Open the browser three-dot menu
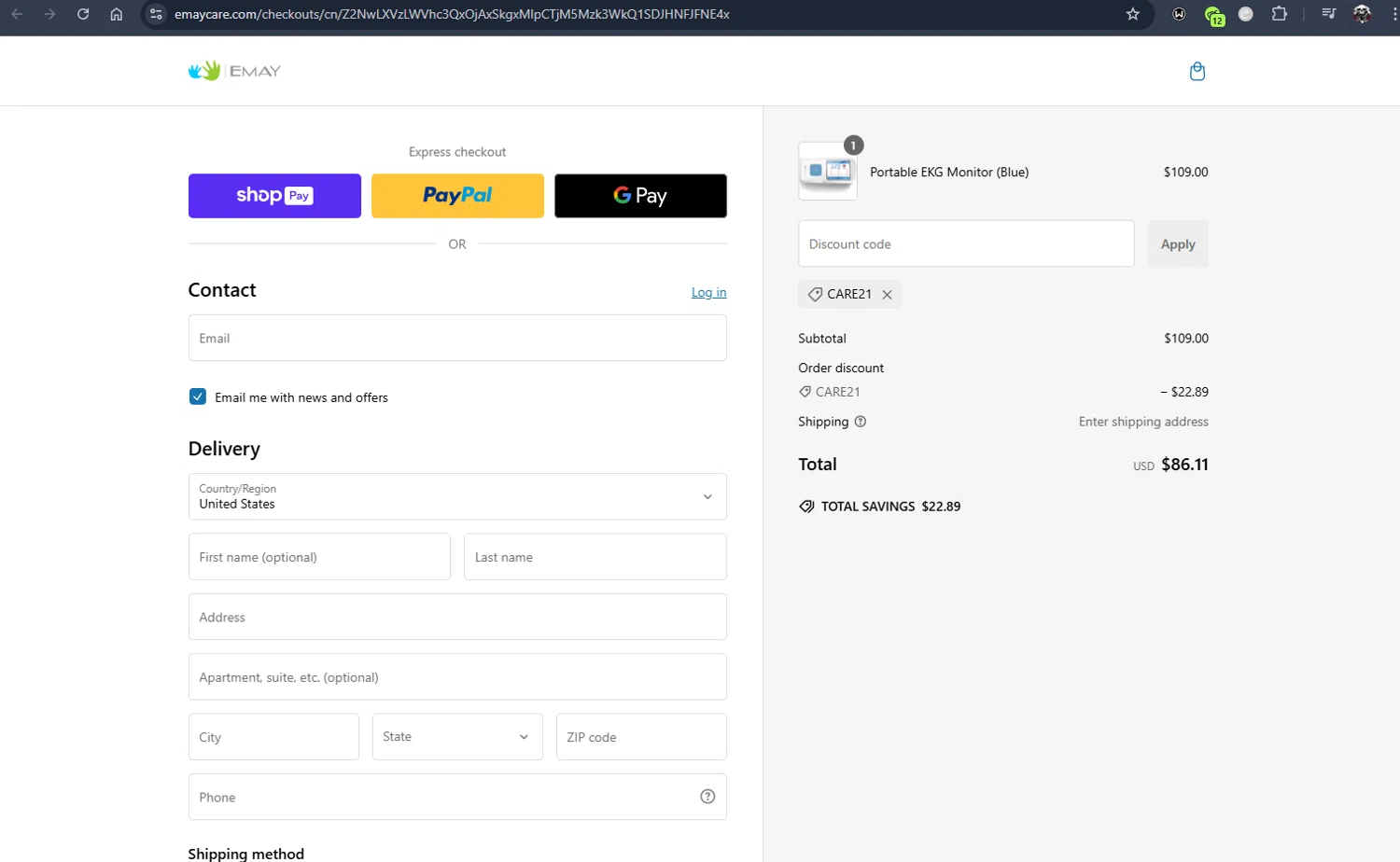 [1394, 14]
